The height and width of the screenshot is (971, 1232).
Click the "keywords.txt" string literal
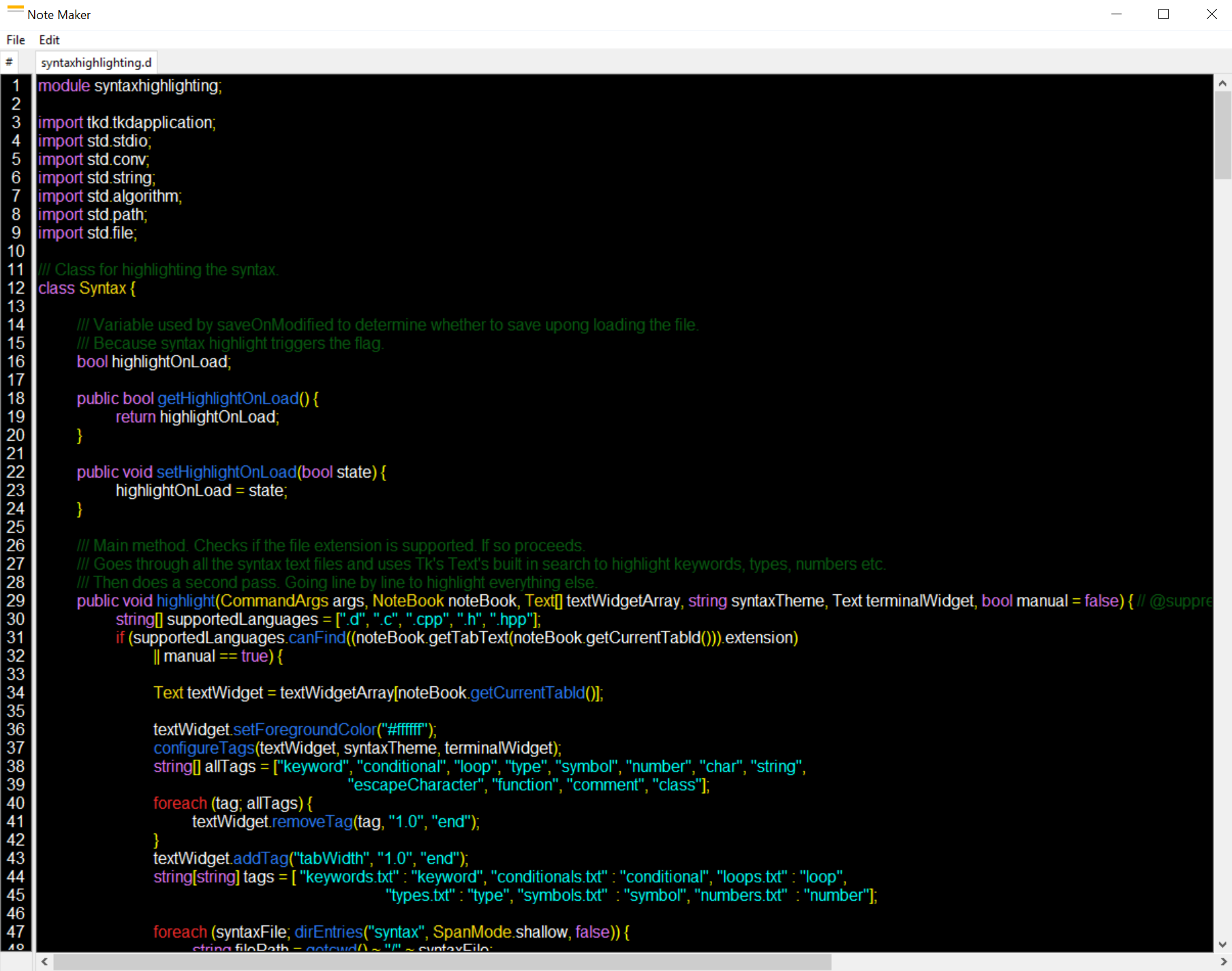pos(349,877)
